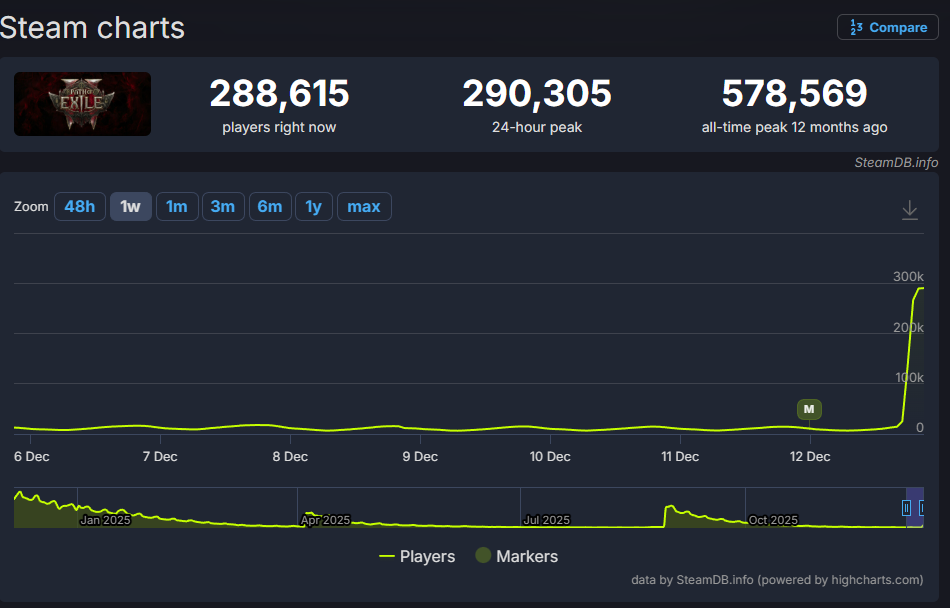Grab the left navigator range handle
This screenshot has width=950, height=608.
click(x=906, y=507)
